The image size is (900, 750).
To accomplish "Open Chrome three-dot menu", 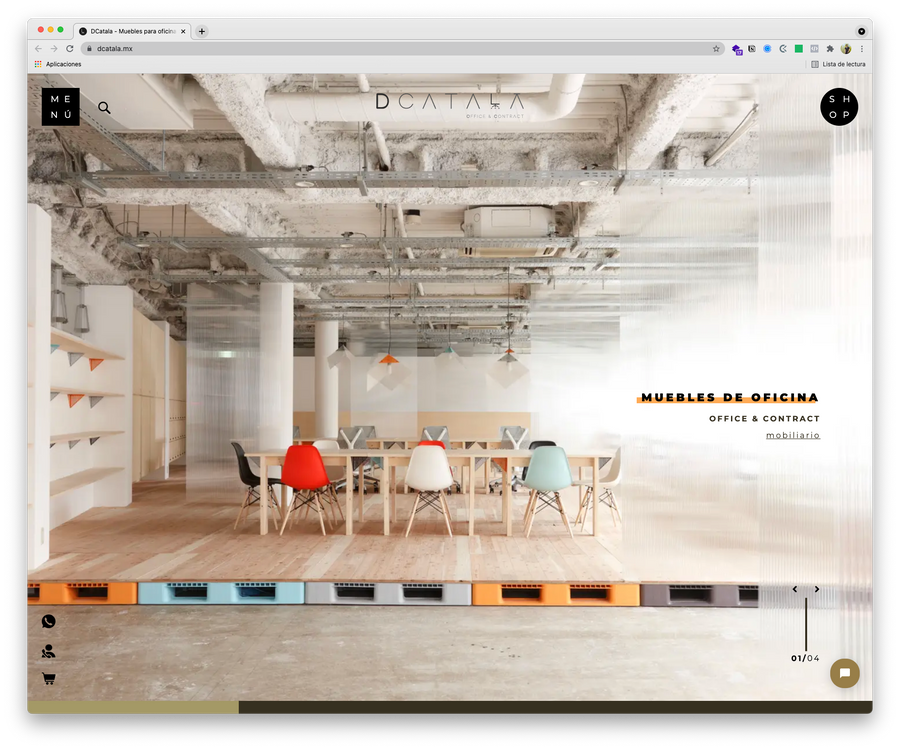I will (x=862, y=49).
